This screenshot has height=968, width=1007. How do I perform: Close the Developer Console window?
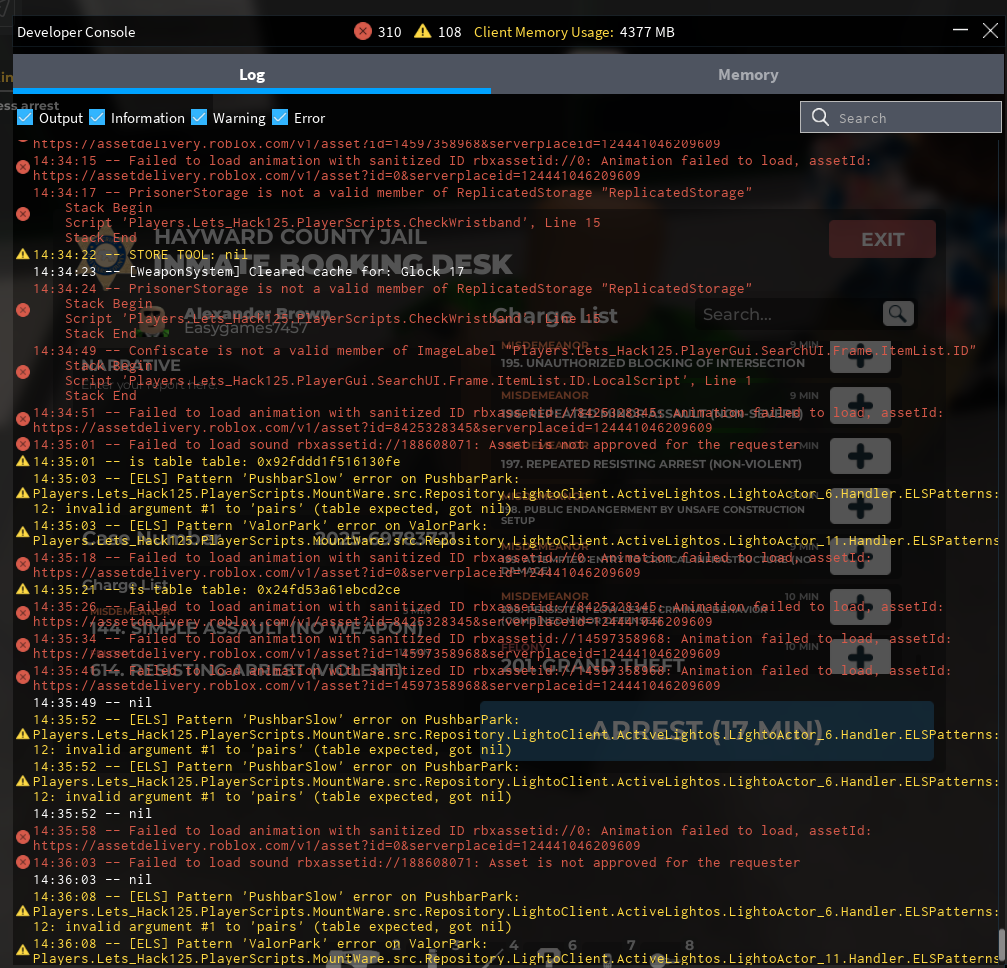pyautogui.click(x=989, y=32)
